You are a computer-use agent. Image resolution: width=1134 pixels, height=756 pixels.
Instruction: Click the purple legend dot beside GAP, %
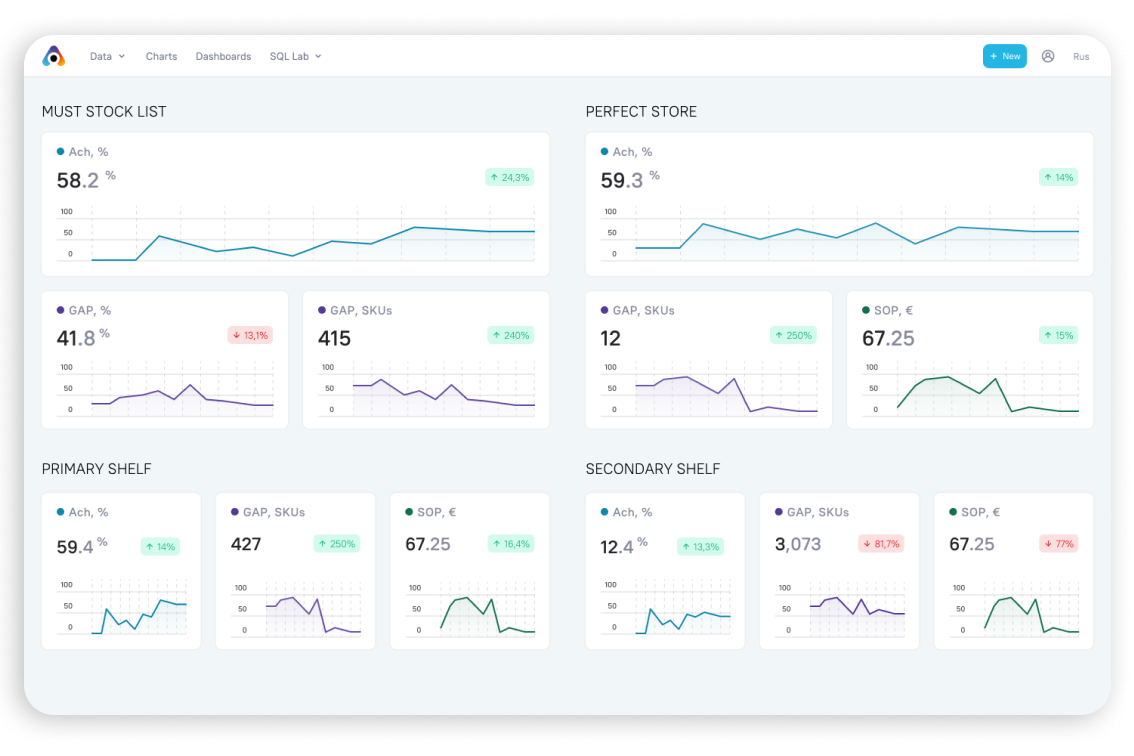click(60, 310)
